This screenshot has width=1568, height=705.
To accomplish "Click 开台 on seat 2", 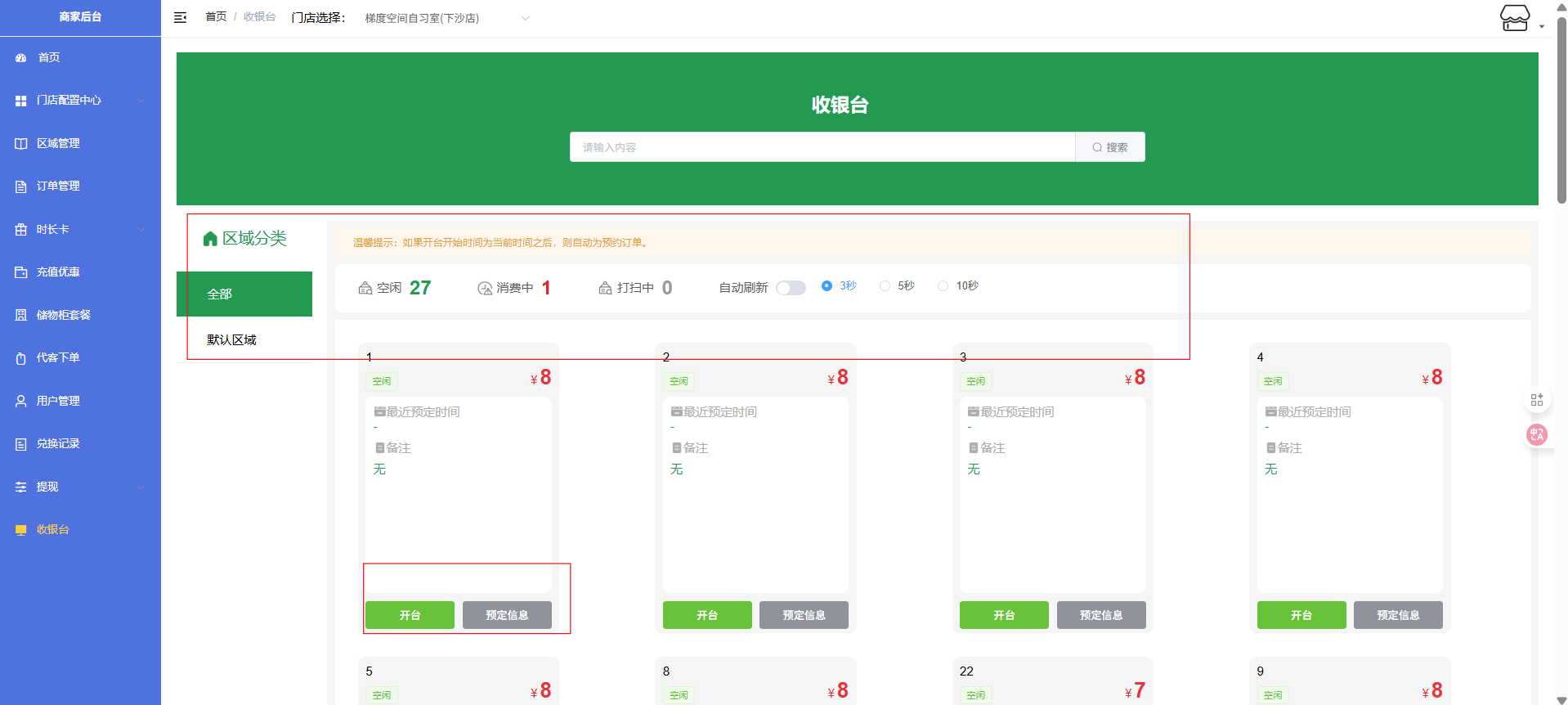I will tap(707, 615).
